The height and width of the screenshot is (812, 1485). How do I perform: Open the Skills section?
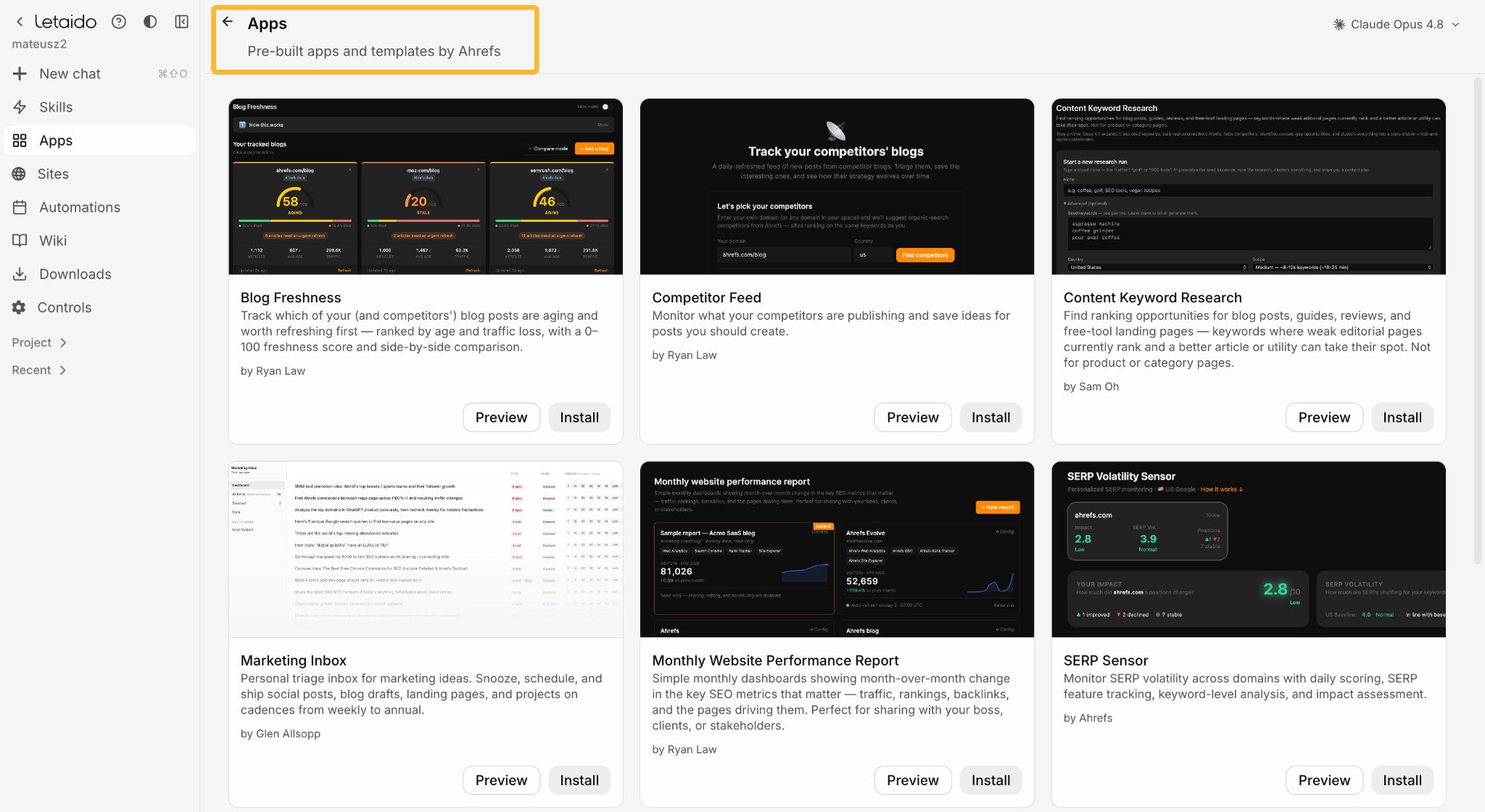(x=100, y=107)
